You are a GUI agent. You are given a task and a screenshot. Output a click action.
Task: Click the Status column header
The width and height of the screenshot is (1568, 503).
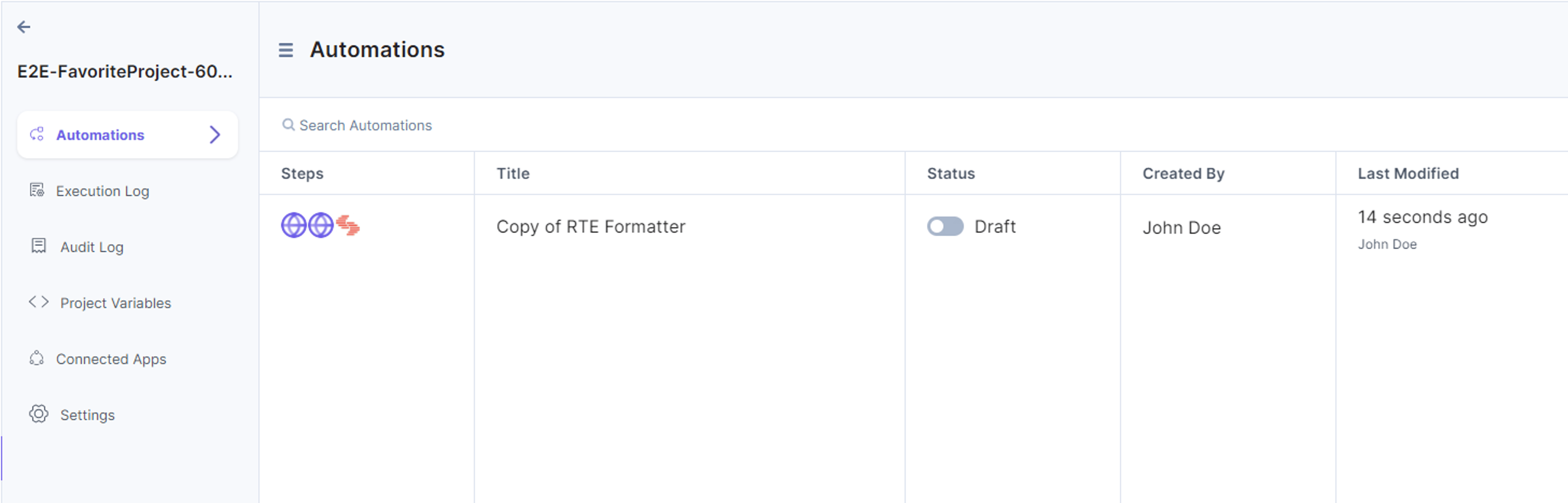pos(950,174)
